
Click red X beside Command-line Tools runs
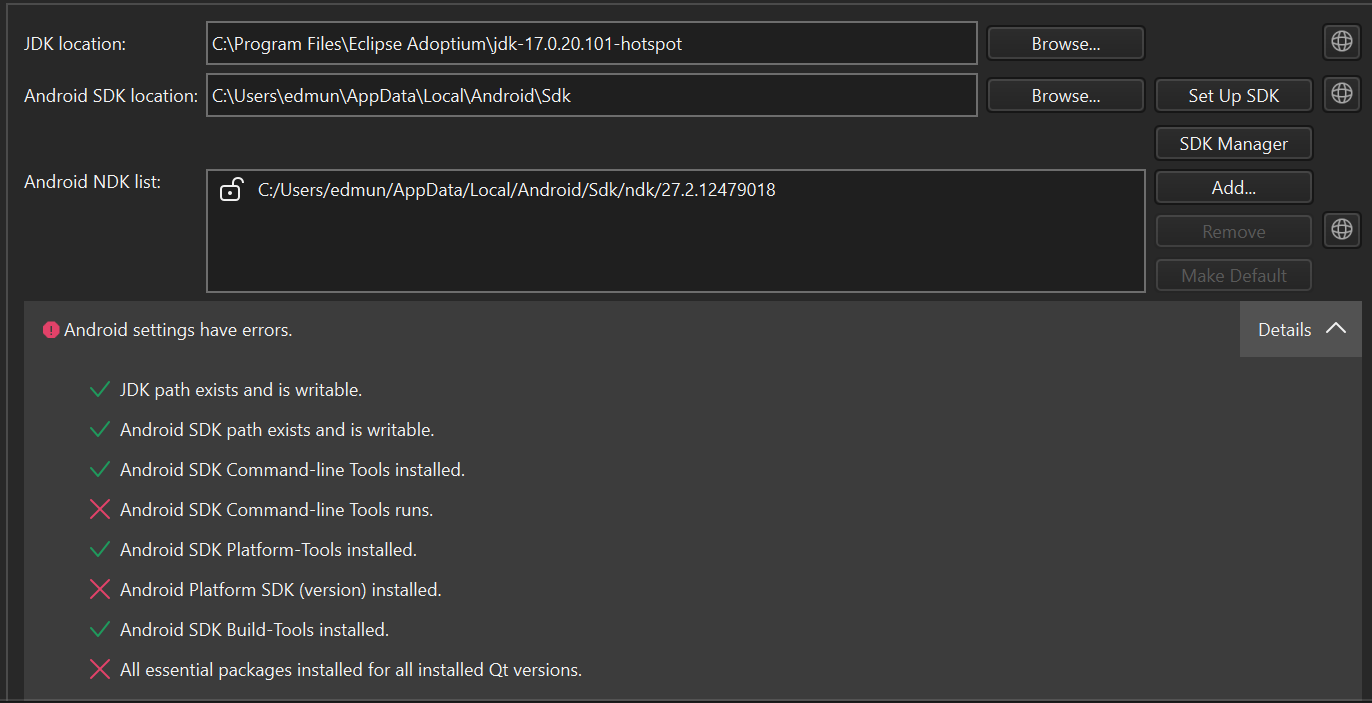point(99,510)
